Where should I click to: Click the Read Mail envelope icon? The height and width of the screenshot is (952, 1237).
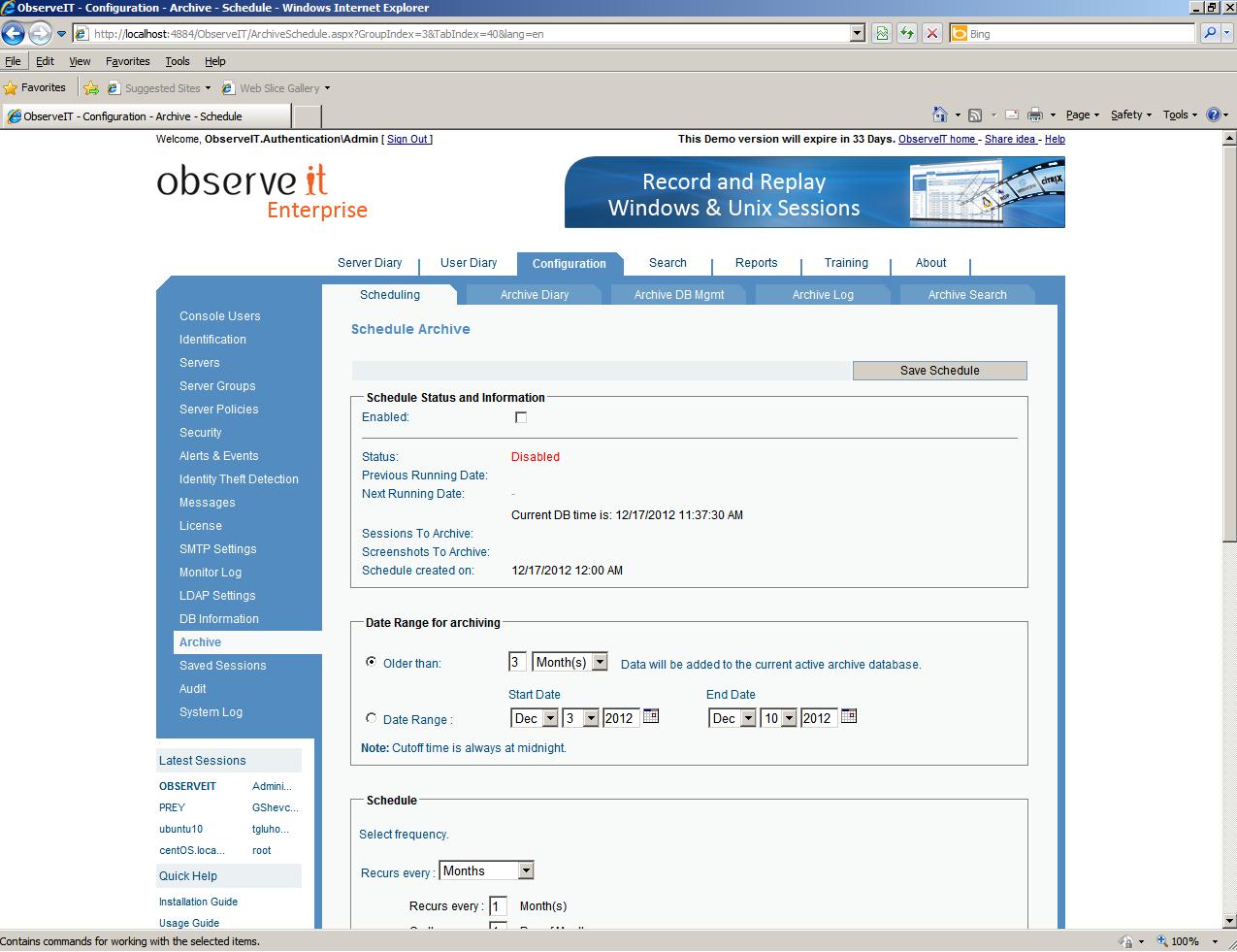pos(1012,115)
